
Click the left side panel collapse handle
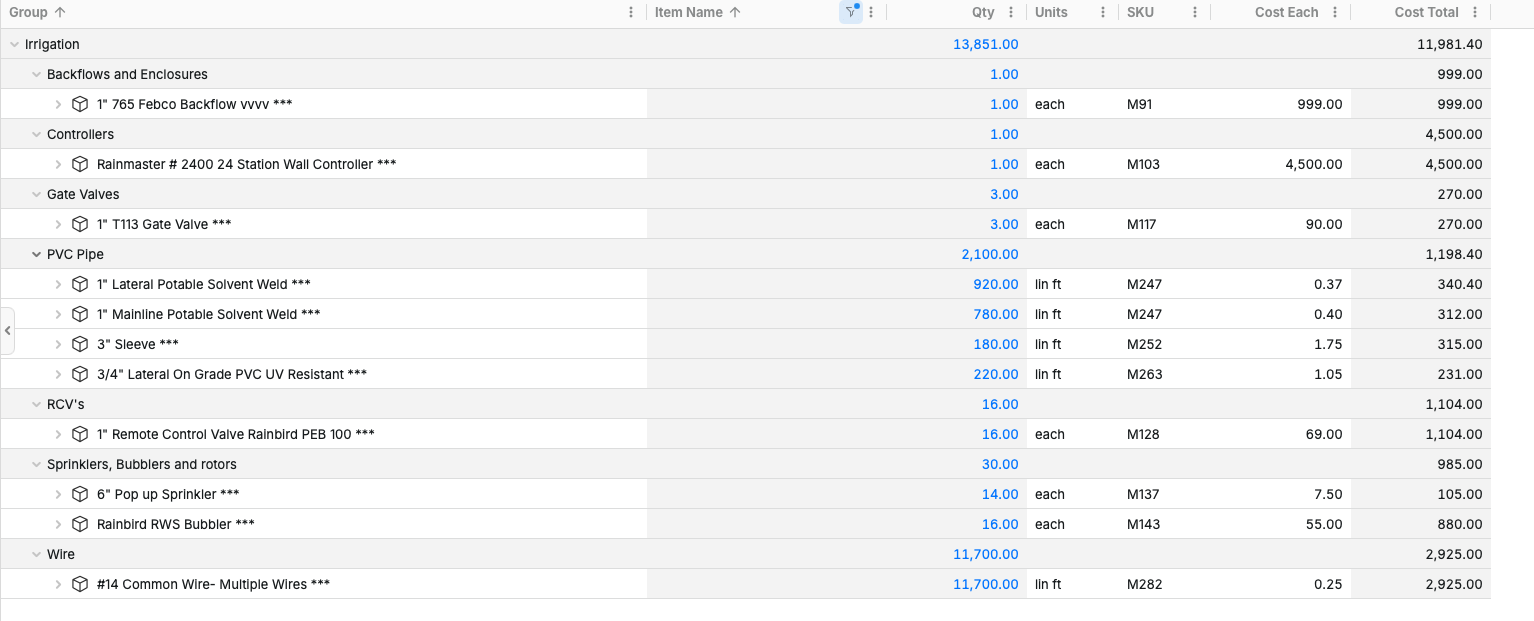7,330
